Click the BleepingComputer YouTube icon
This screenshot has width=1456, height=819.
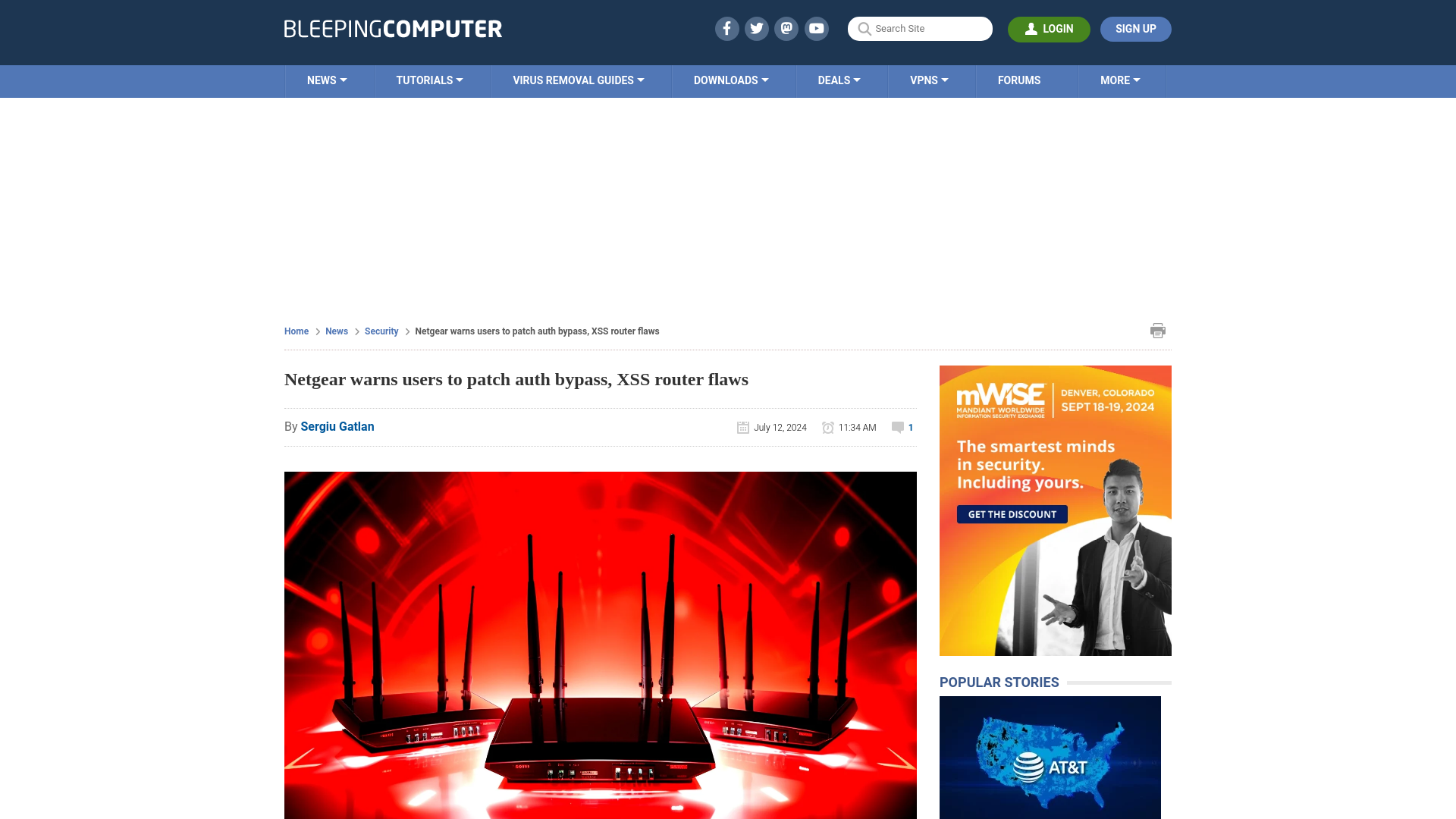pos(817,28)
